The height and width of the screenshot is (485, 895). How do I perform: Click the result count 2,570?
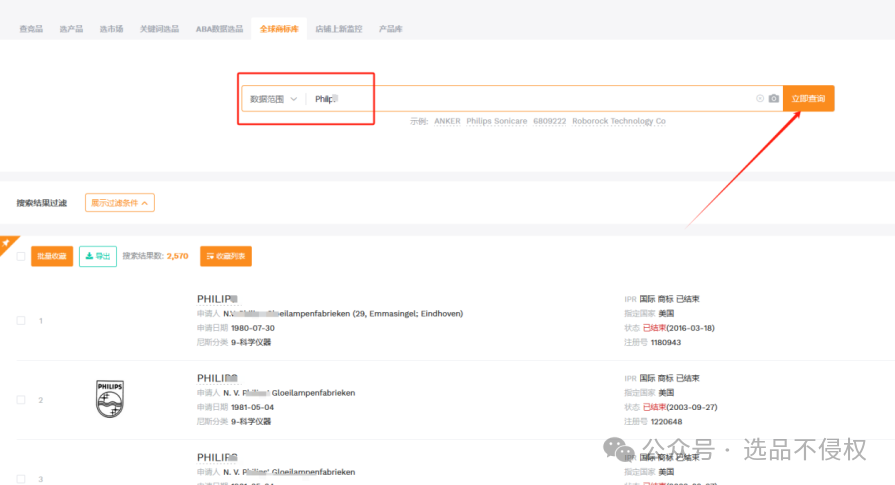178,256
